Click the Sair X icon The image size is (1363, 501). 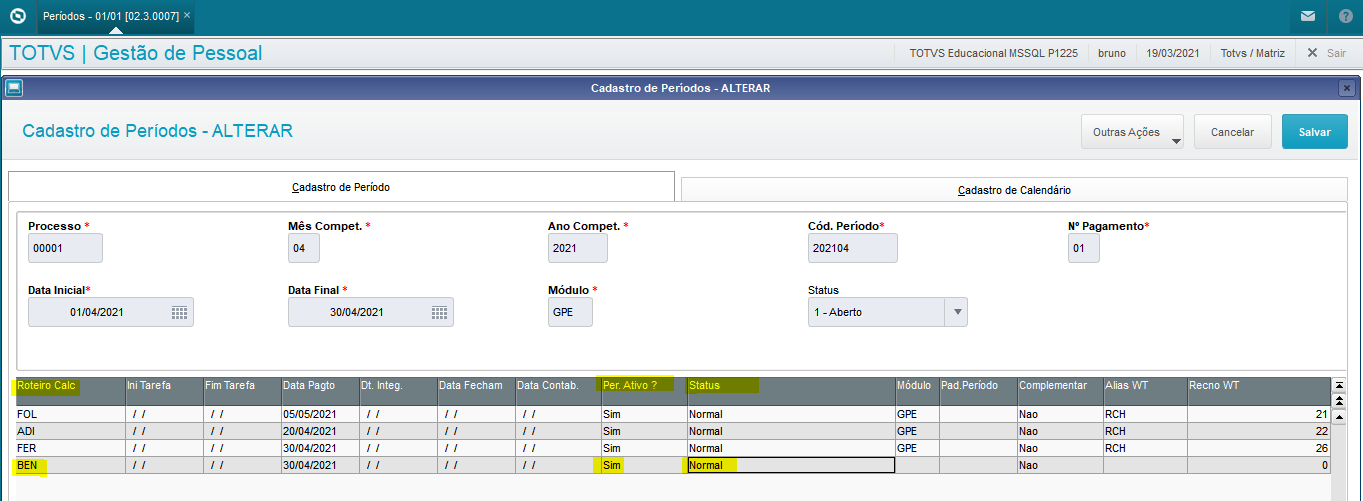click(x=1312, y=53)
